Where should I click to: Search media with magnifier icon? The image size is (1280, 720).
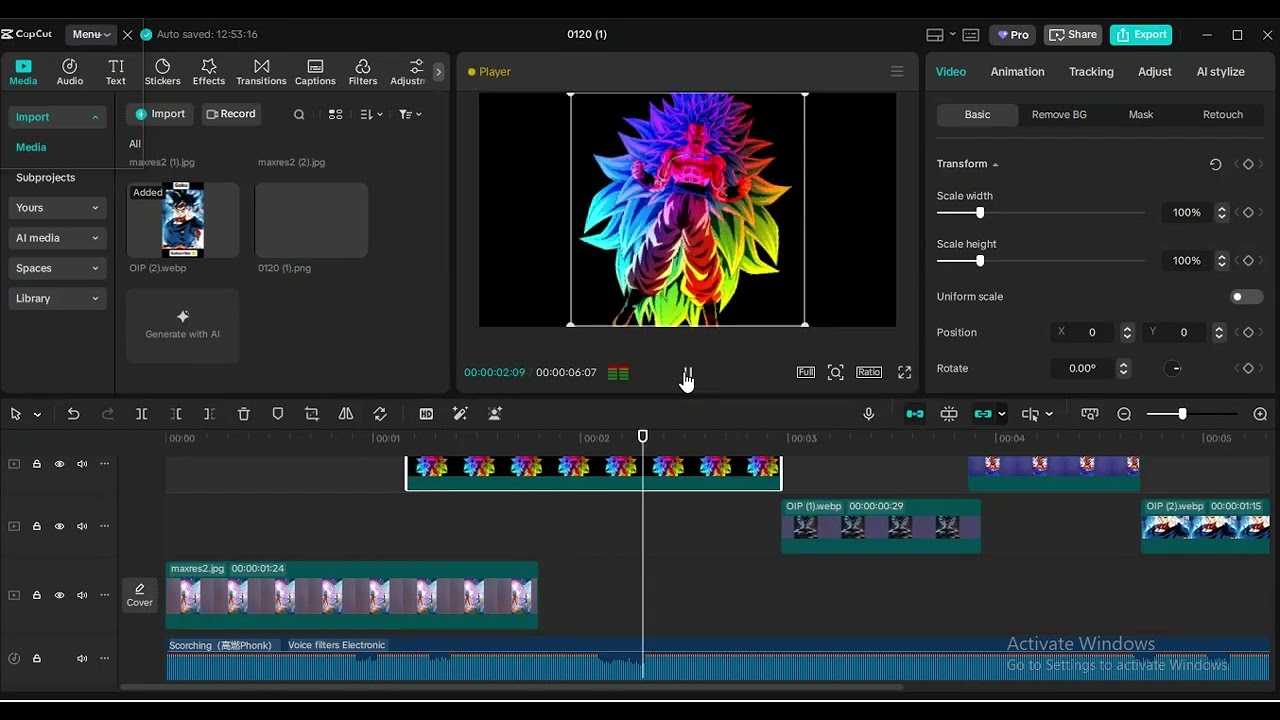click(299, 115)
